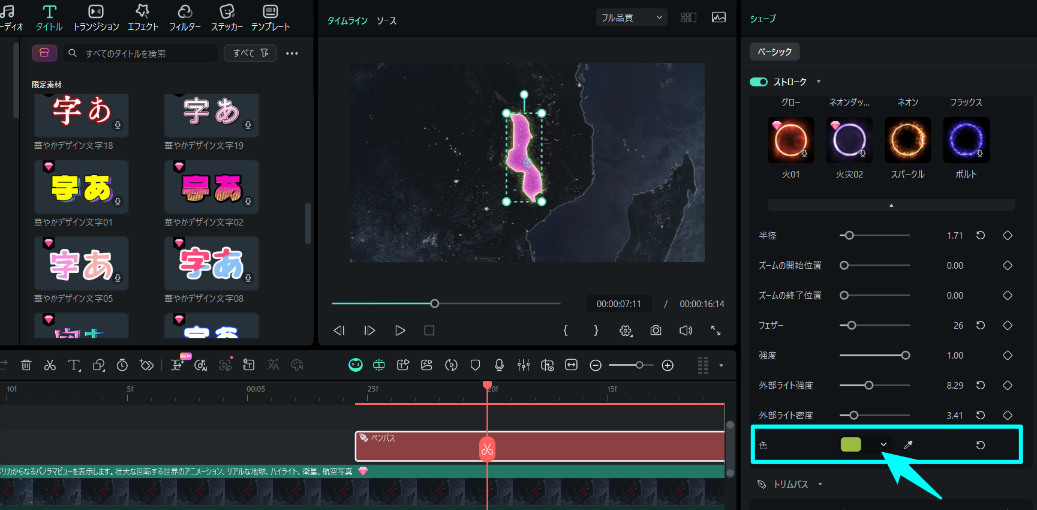Viewport: 1037px width, 510px height.
Task: Select the スパークル stroke preset
Action: pyautogui.click(x=908, y=140)
